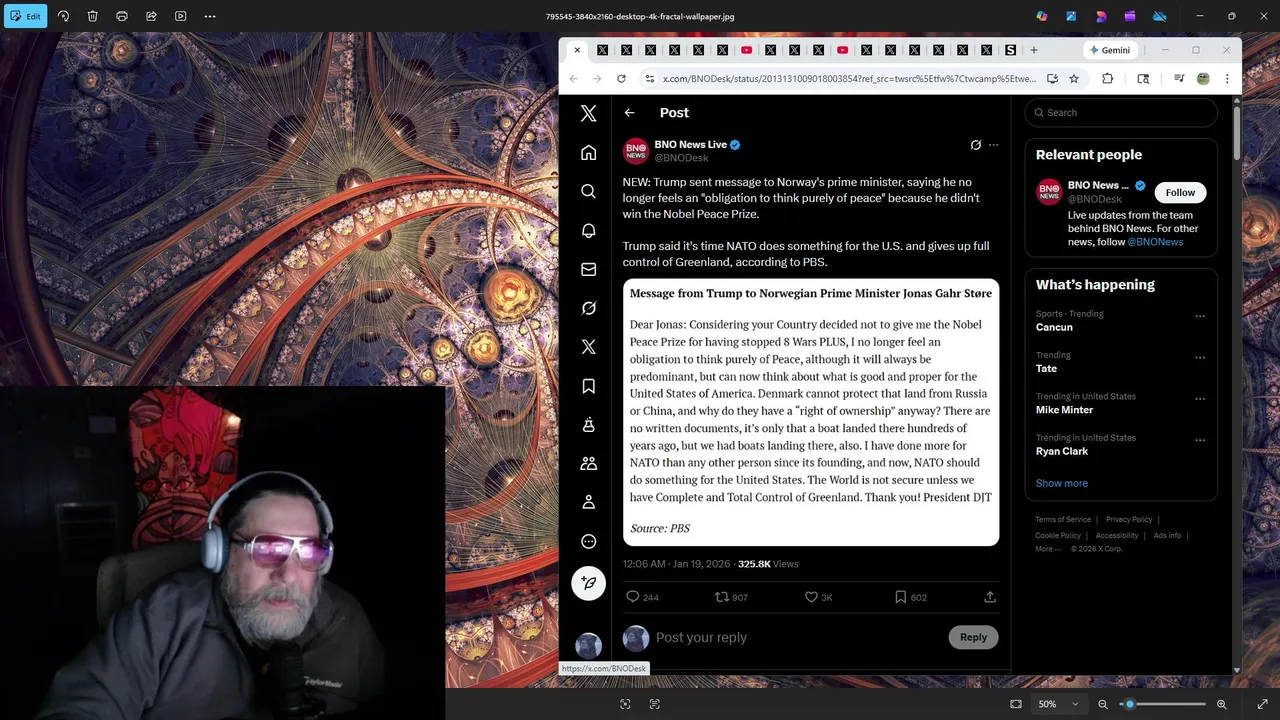Open the @BNONews link
1280x720 pixels.
tap(1155, 242)
